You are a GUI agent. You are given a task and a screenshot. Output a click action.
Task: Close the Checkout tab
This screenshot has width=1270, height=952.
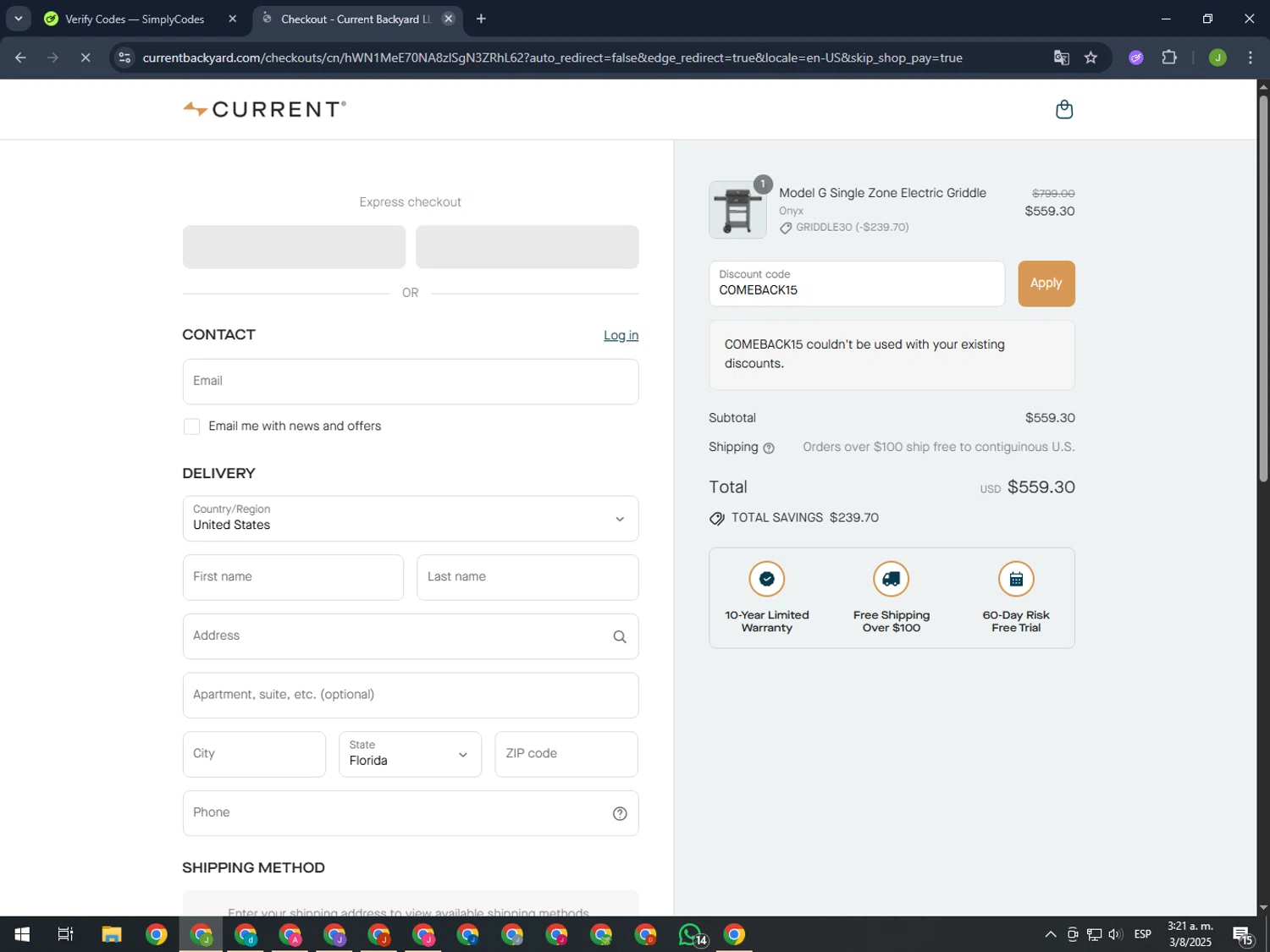(x=449, y=19)
